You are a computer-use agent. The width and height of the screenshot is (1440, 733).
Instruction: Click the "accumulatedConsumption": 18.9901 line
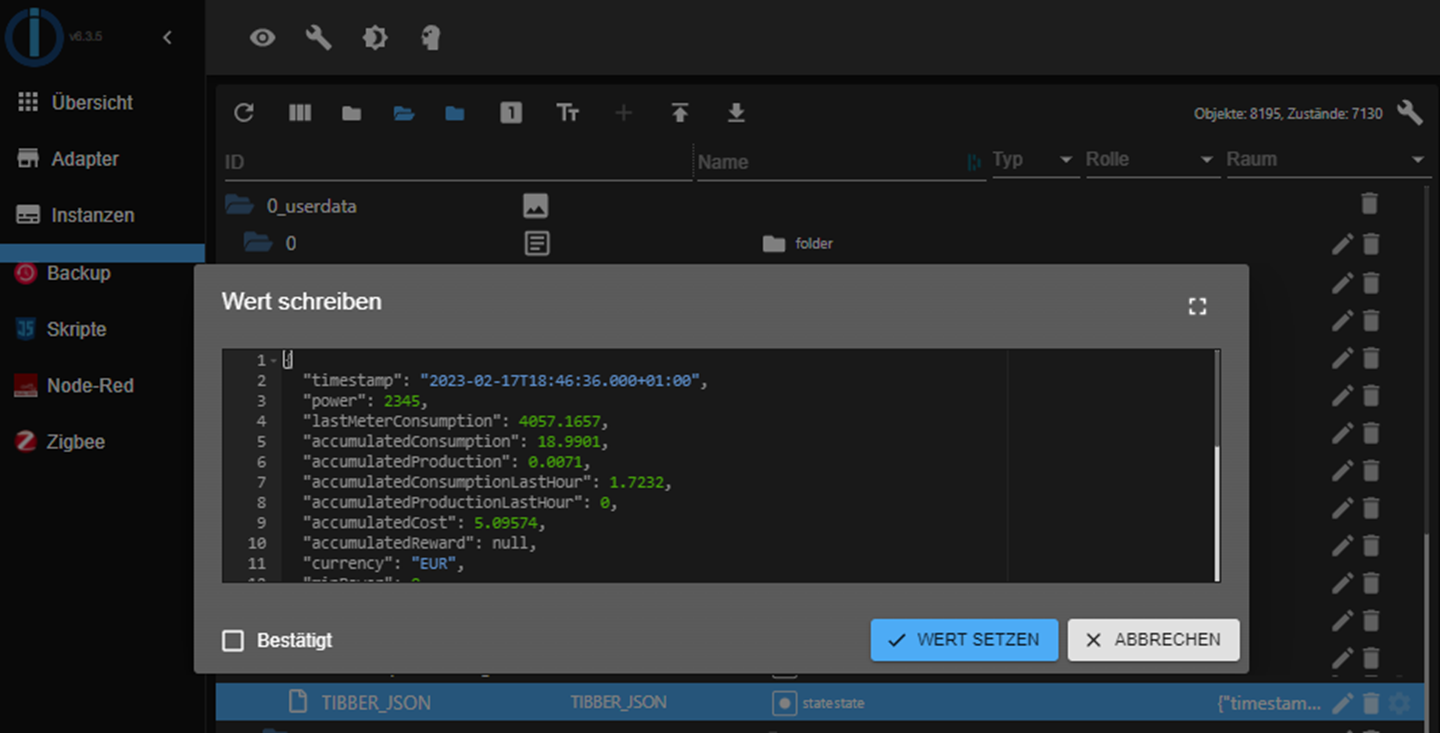(455, 441)
